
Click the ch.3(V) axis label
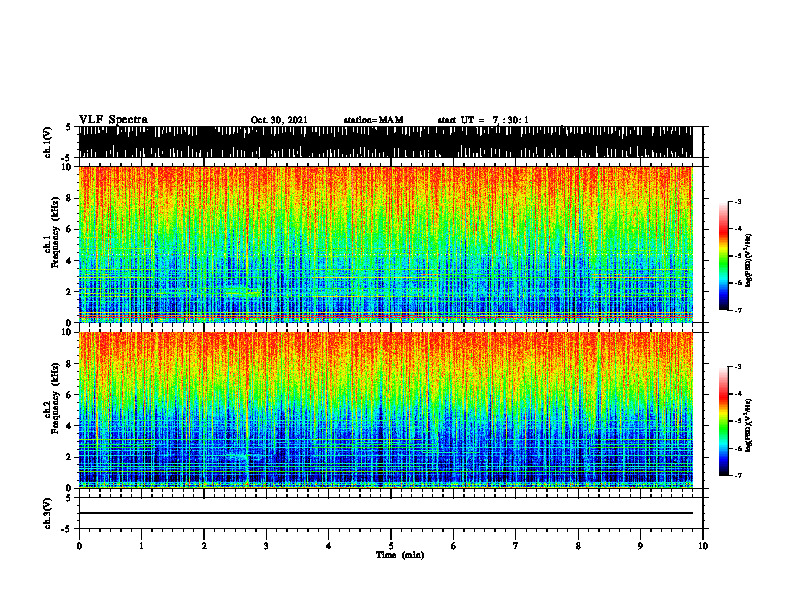[x=48, y=513]
